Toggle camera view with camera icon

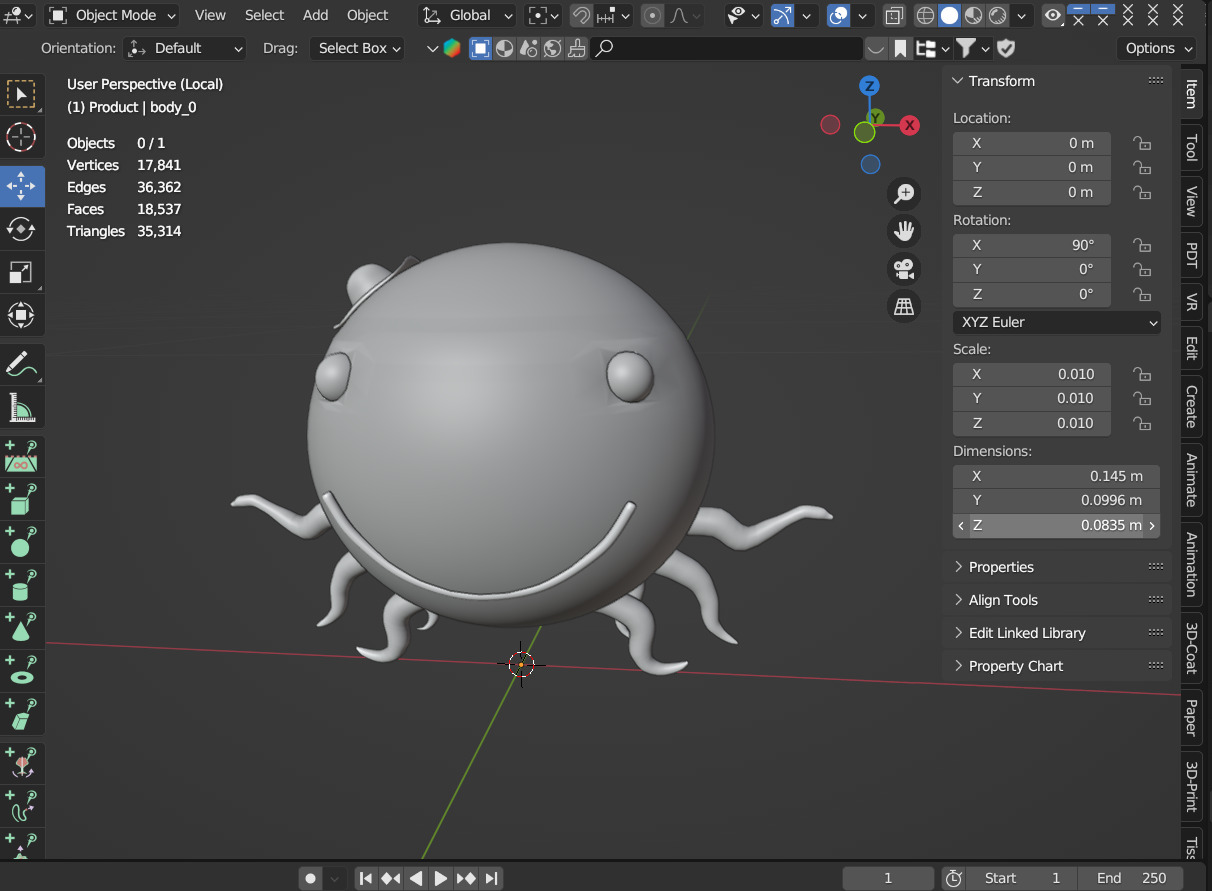click(x=904, y=269)
